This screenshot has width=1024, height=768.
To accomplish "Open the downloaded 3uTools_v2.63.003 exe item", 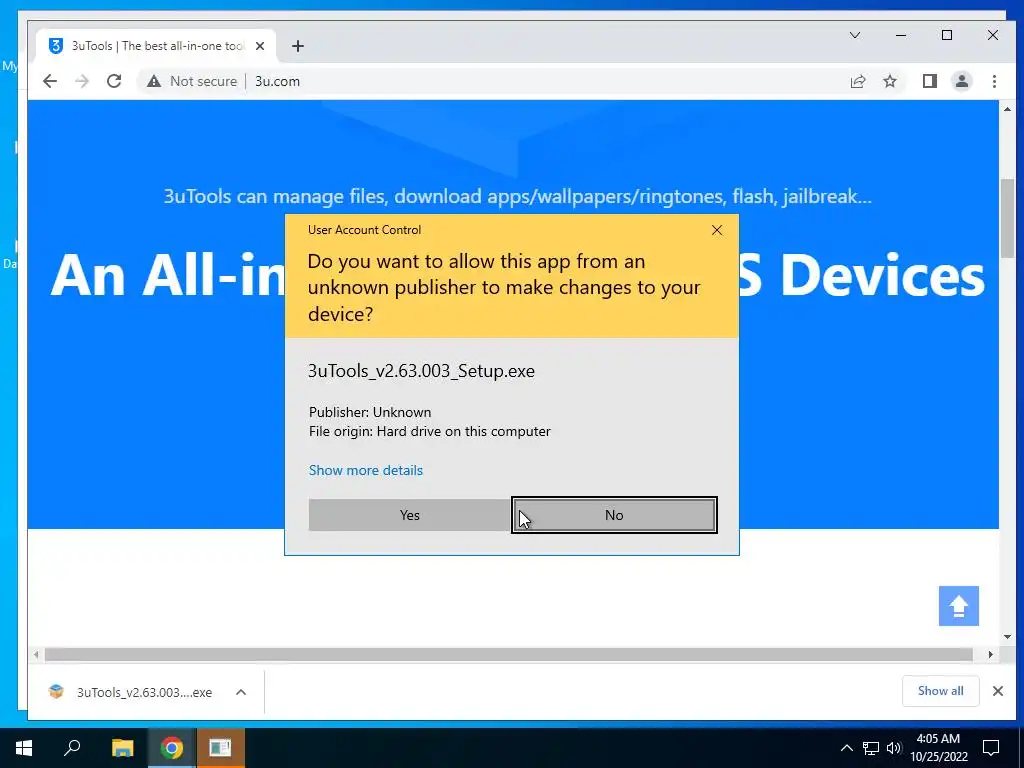I will point(131,692).
